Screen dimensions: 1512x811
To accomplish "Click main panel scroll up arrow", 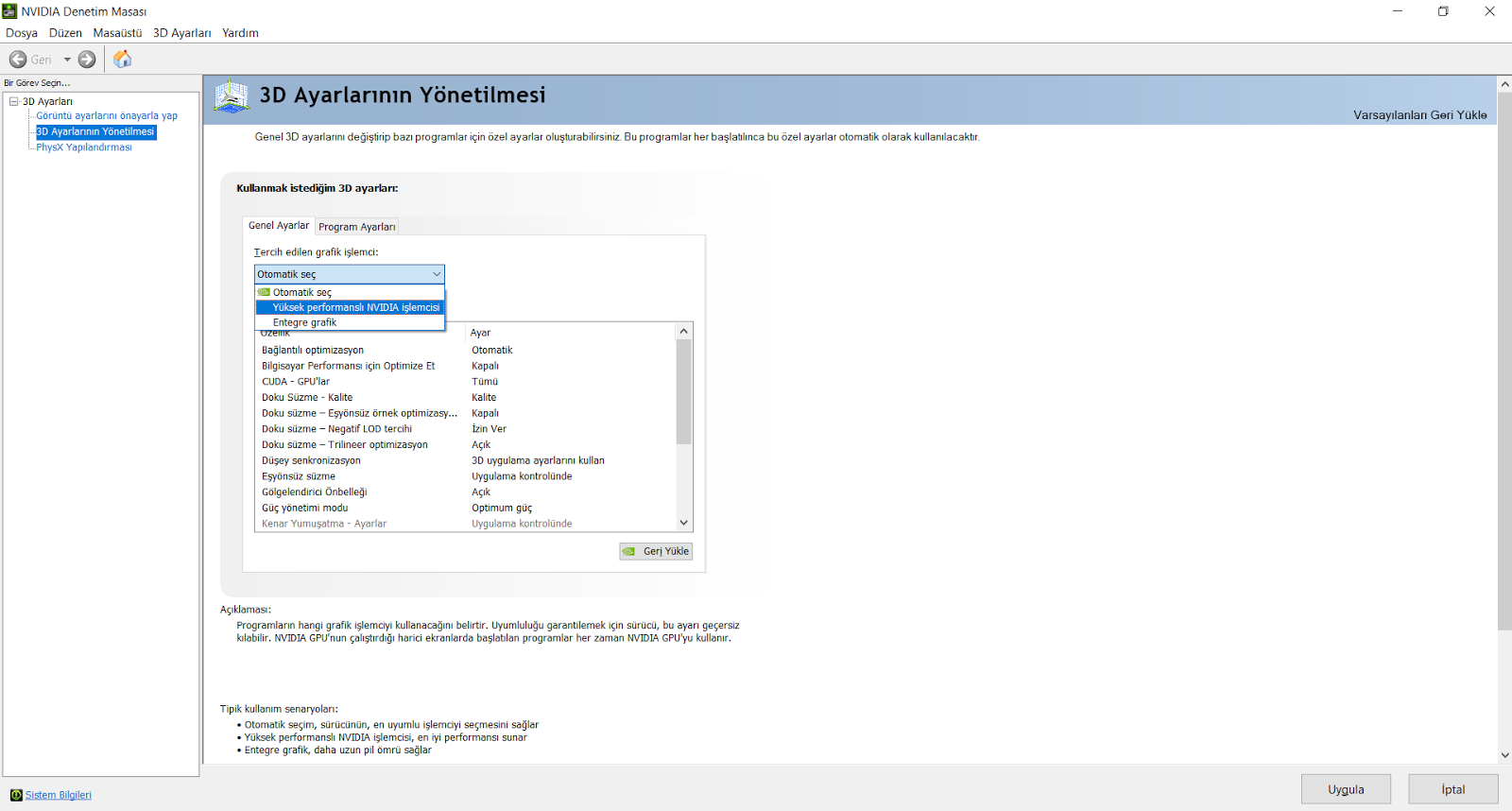I will [x=1504, y=84].
